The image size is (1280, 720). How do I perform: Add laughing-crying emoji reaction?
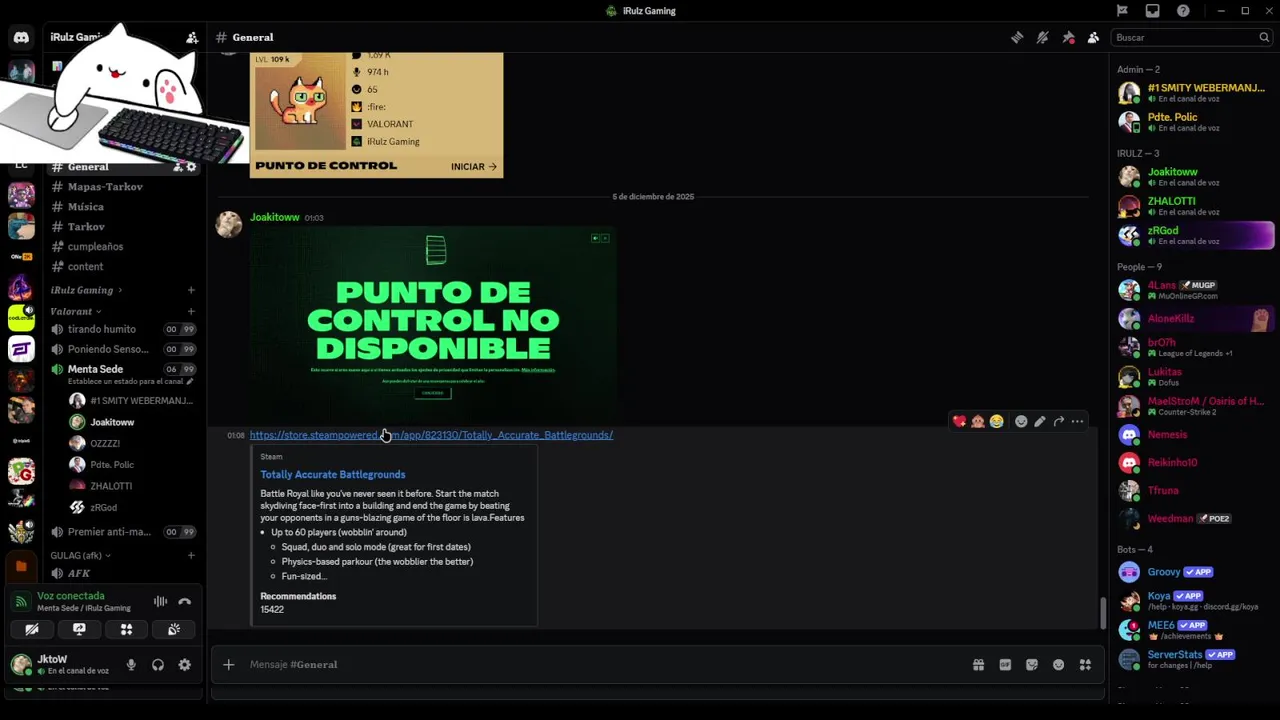point(996,422)
